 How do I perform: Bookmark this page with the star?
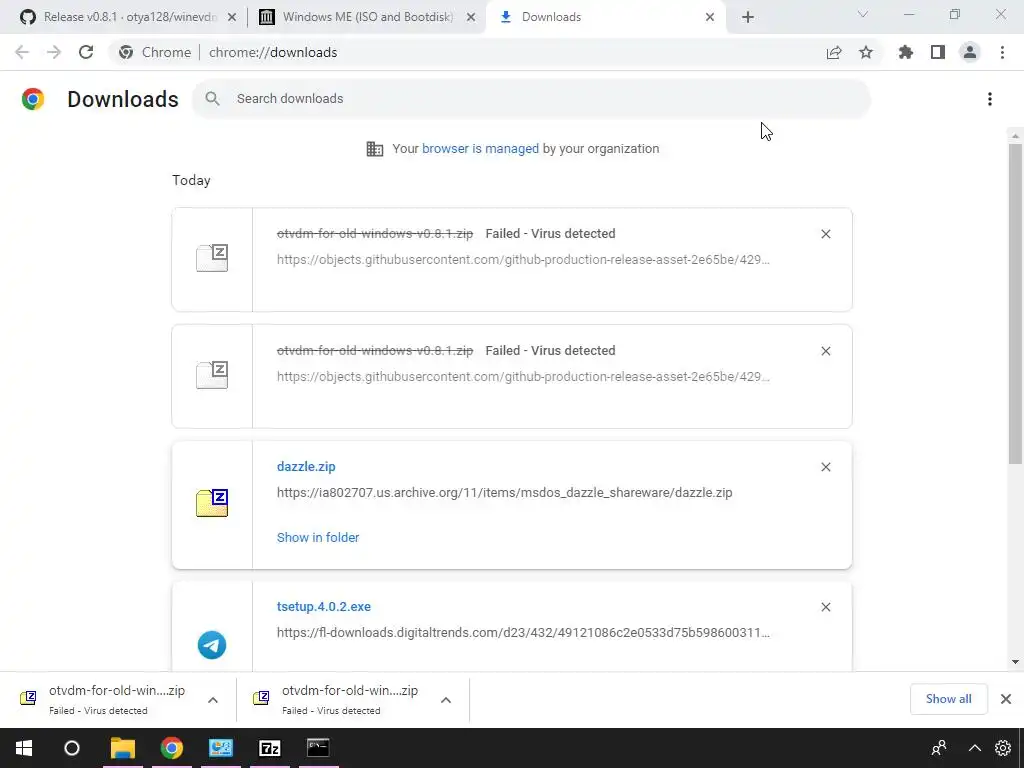point(866,52)
